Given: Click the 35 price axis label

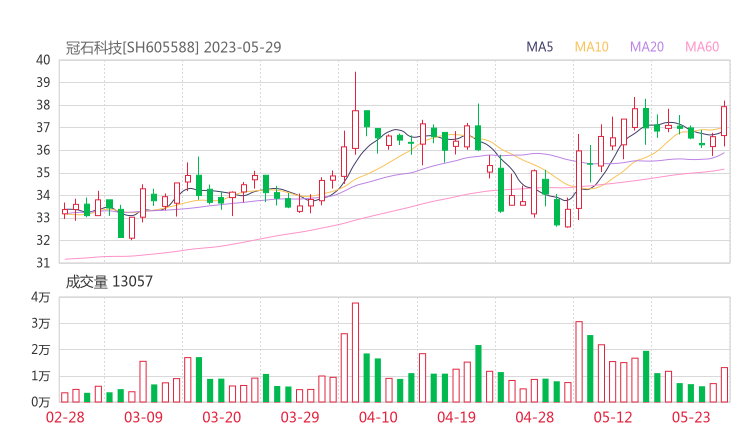Looking at the screenshot, I should tap(43, 173).
